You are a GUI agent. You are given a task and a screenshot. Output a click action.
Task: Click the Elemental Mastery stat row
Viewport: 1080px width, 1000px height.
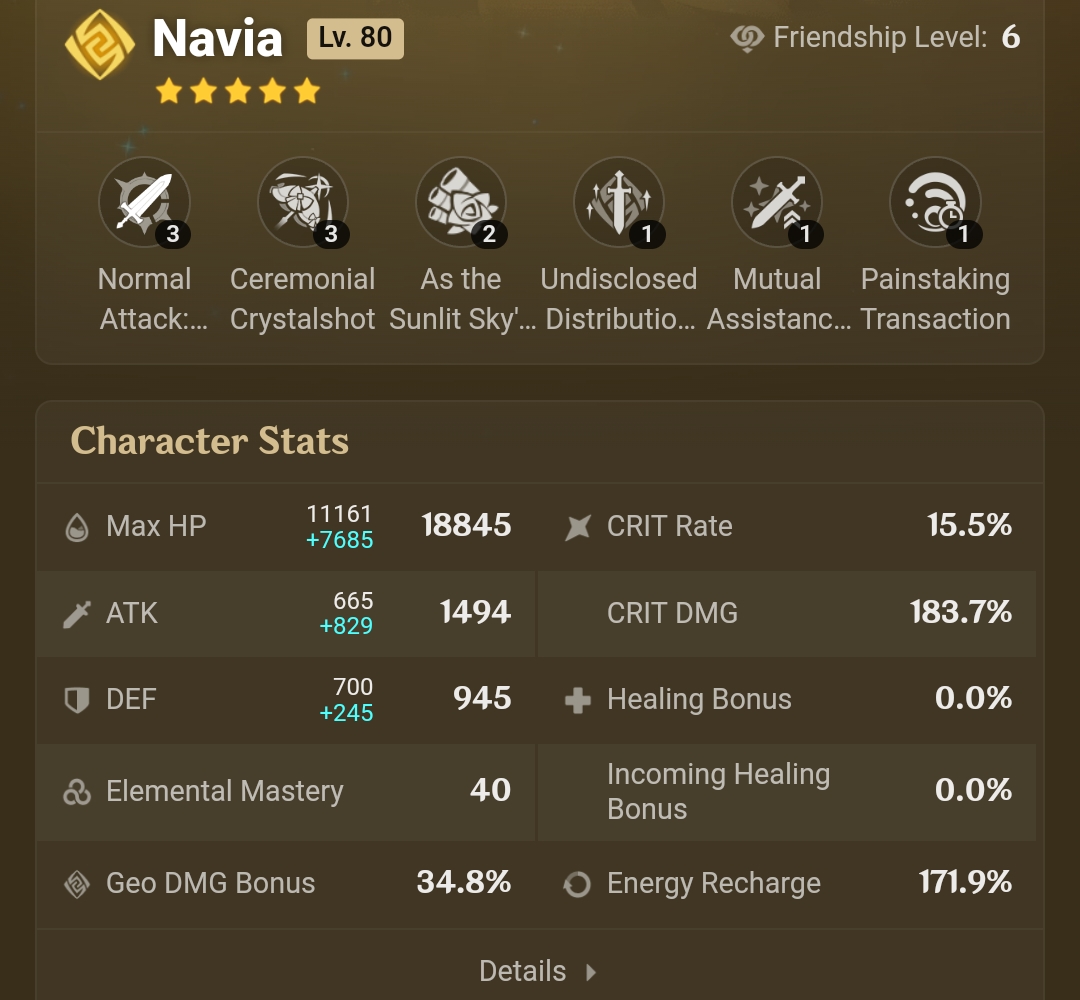click(224, 791)
